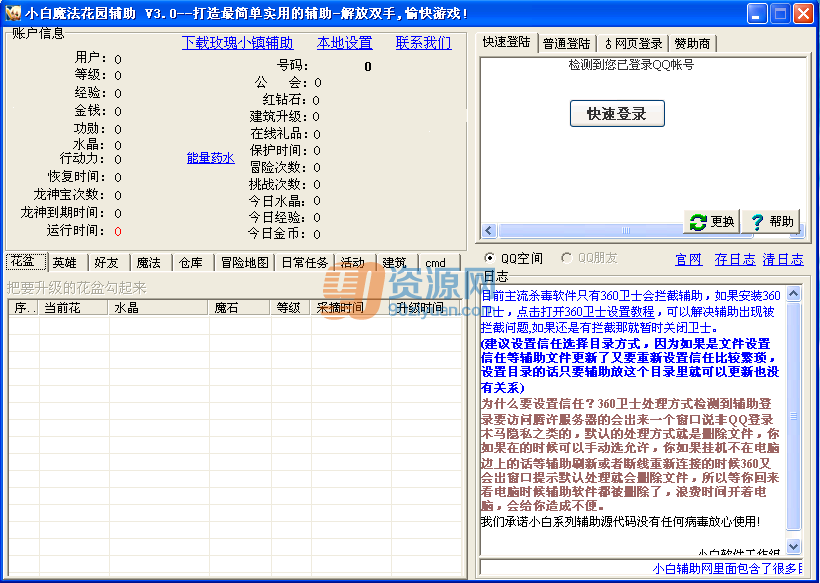Open the 官网 link
Image resolution: width=820 pixels, height=583 pixels.
point(689,259)
